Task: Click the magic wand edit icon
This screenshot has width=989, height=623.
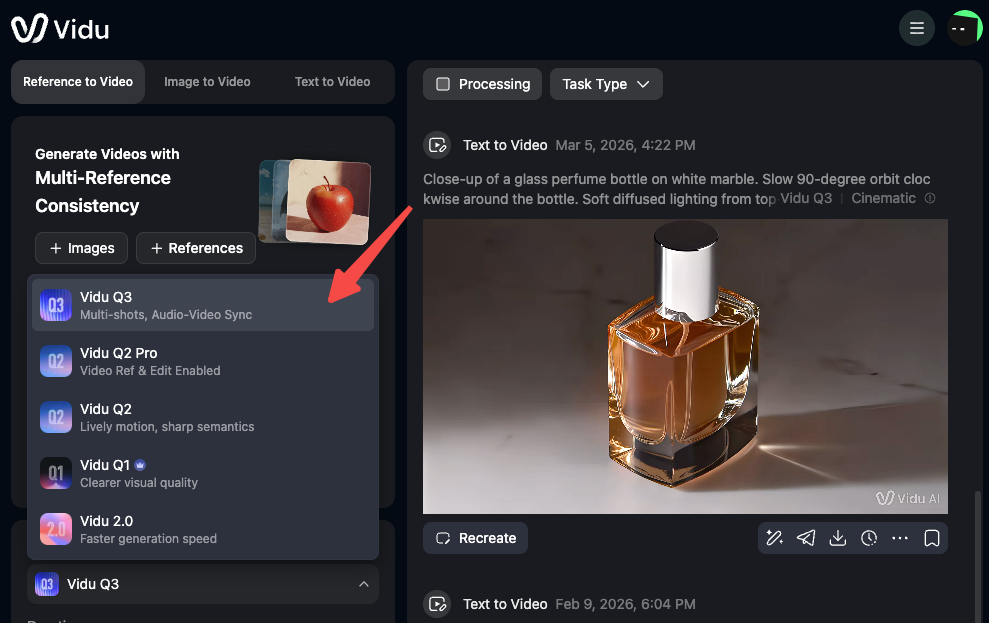Action: (775, 538)
